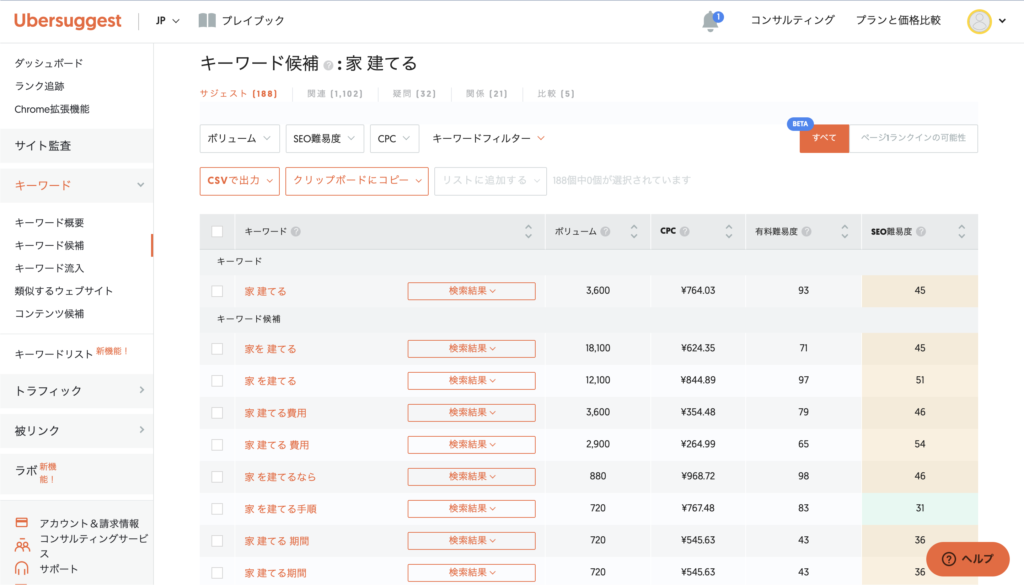The height and width of the screenshot is (585, 1024).
Task: Check the box for 家 を建てるなら row
Action: [x=217, y=477]
